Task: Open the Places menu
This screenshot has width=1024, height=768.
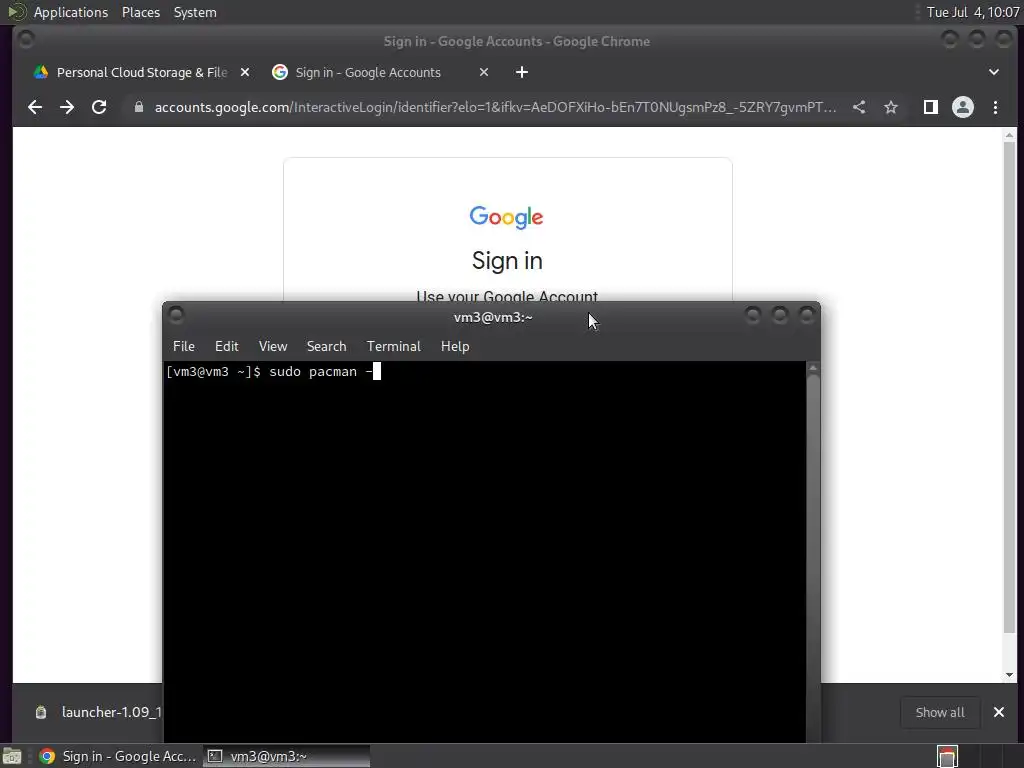Action: [x=140, y=12]
